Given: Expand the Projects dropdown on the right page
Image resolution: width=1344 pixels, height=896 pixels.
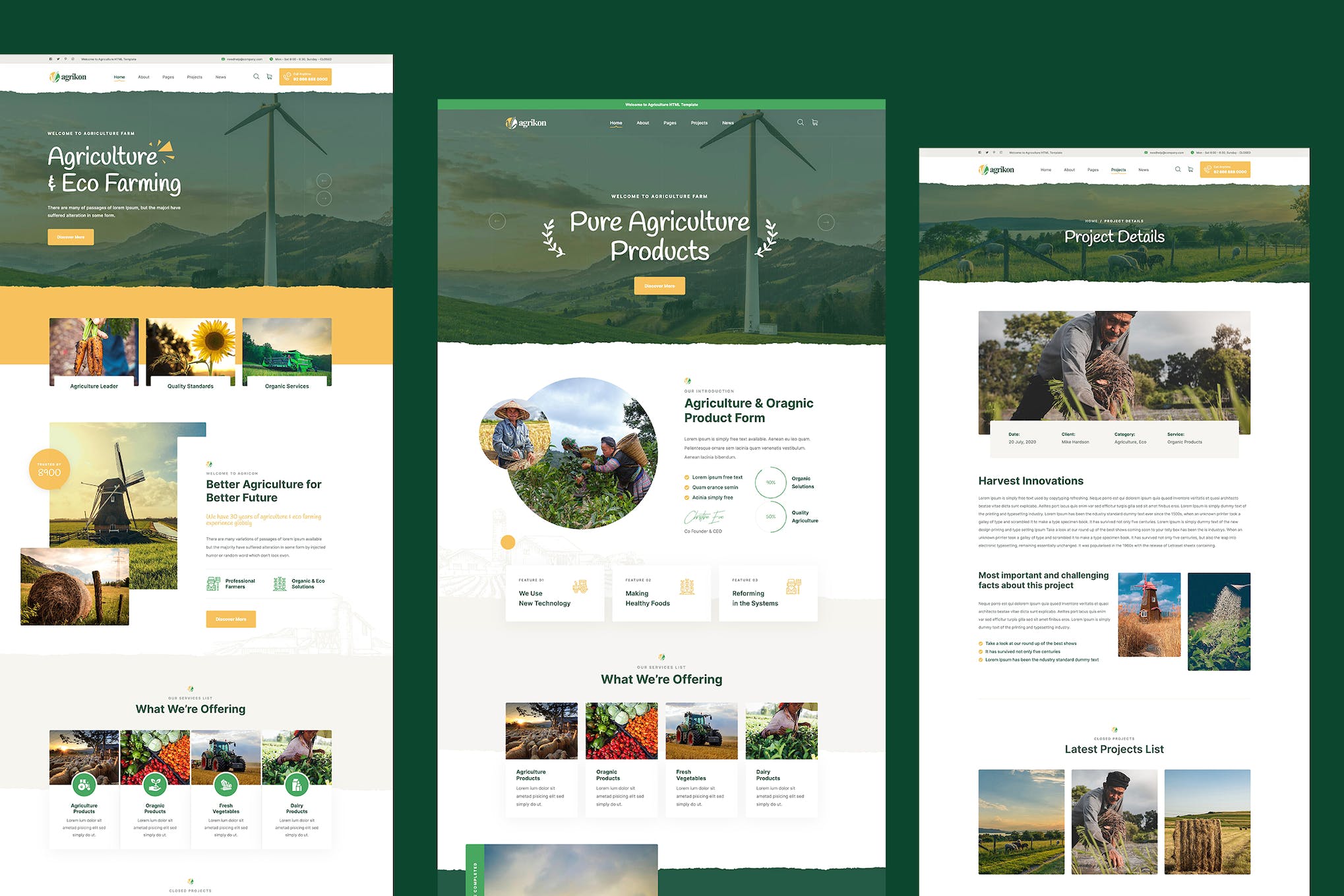Looking at the screenshot, I should 1118,169.
